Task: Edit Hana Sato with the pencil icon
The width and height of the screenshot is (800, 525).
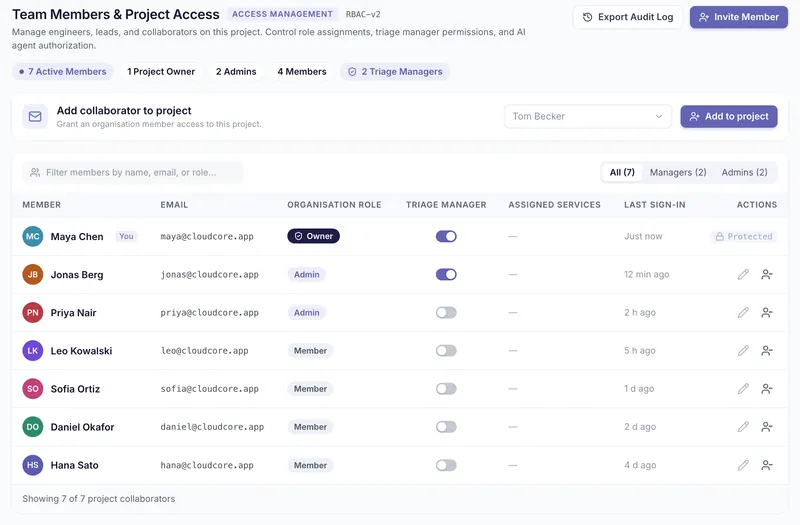Action: pyautogui.click(x=743, y=465)
